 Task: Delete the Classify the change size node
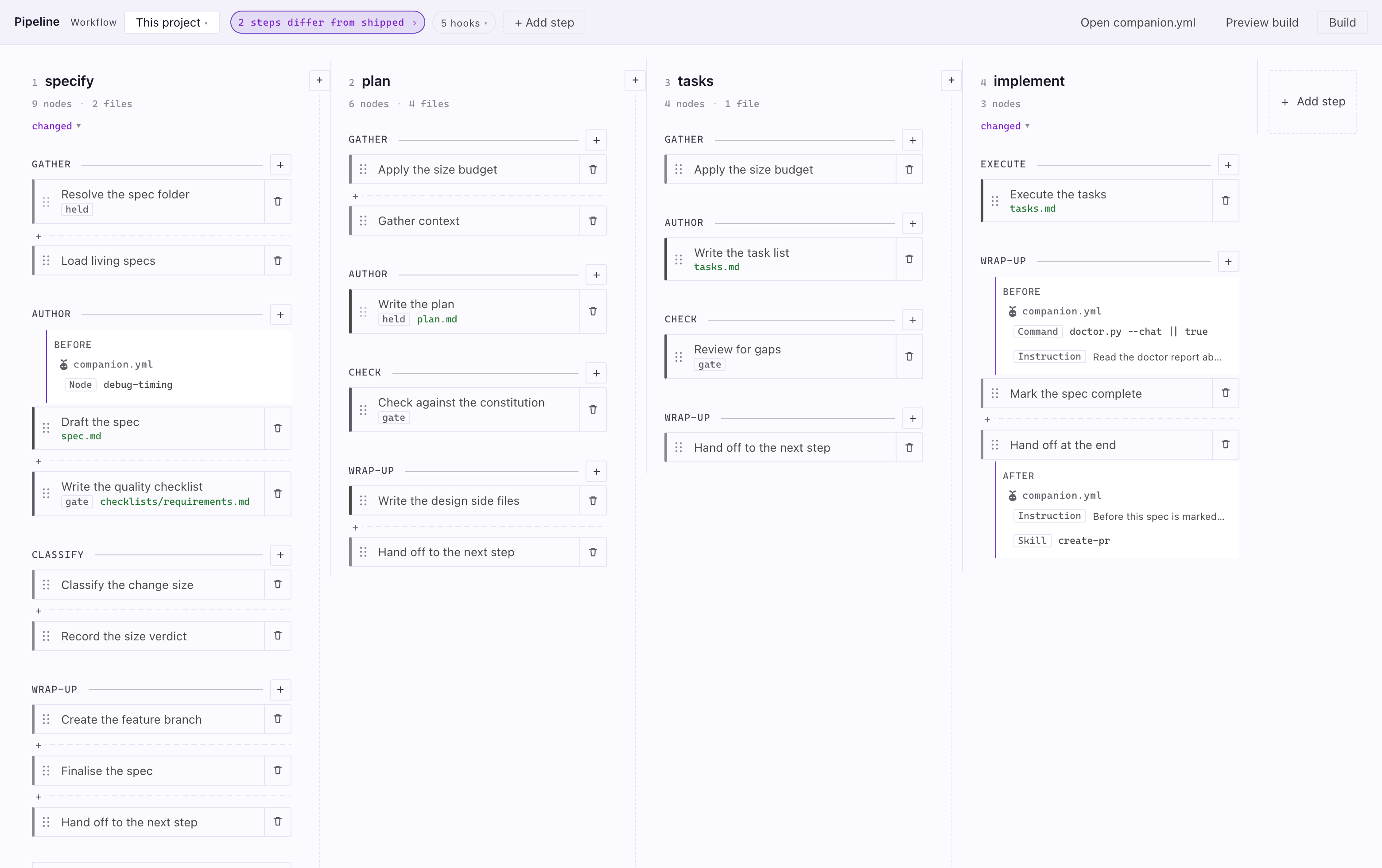(278, 585)
